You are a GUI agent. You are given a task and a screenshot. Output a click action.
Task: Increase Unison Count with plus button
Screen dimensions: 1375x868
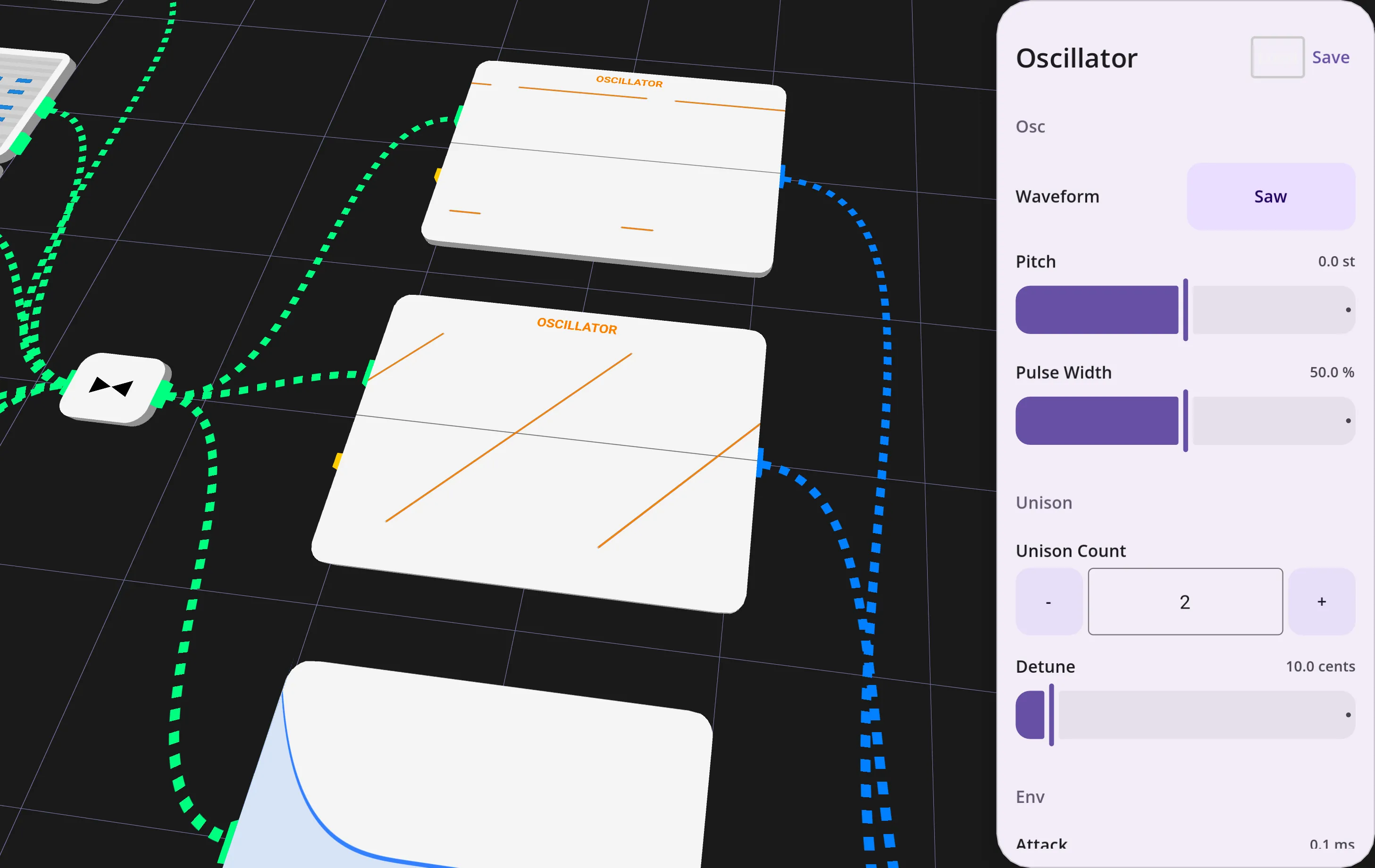1321,601
